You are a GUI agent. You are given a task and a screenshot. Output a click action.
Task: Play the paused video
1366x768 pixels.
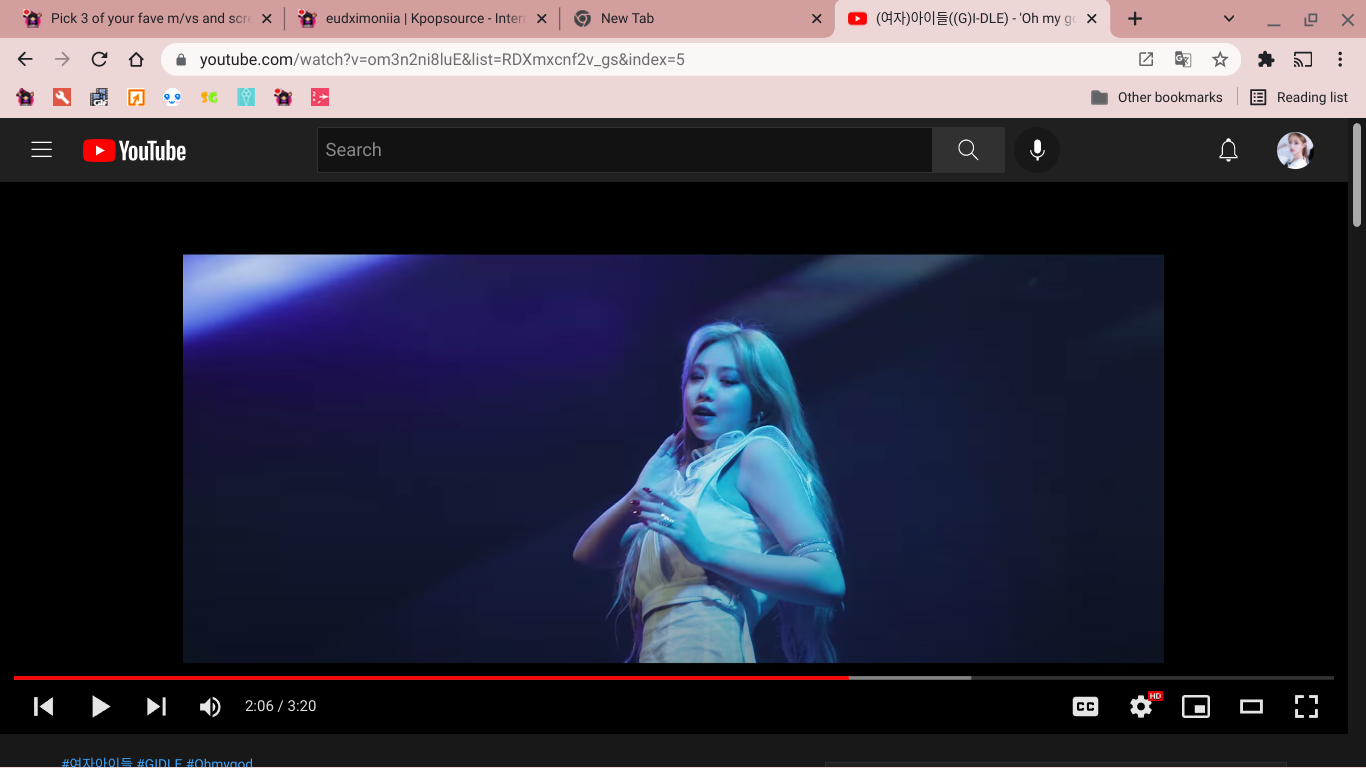click(100, 706)
